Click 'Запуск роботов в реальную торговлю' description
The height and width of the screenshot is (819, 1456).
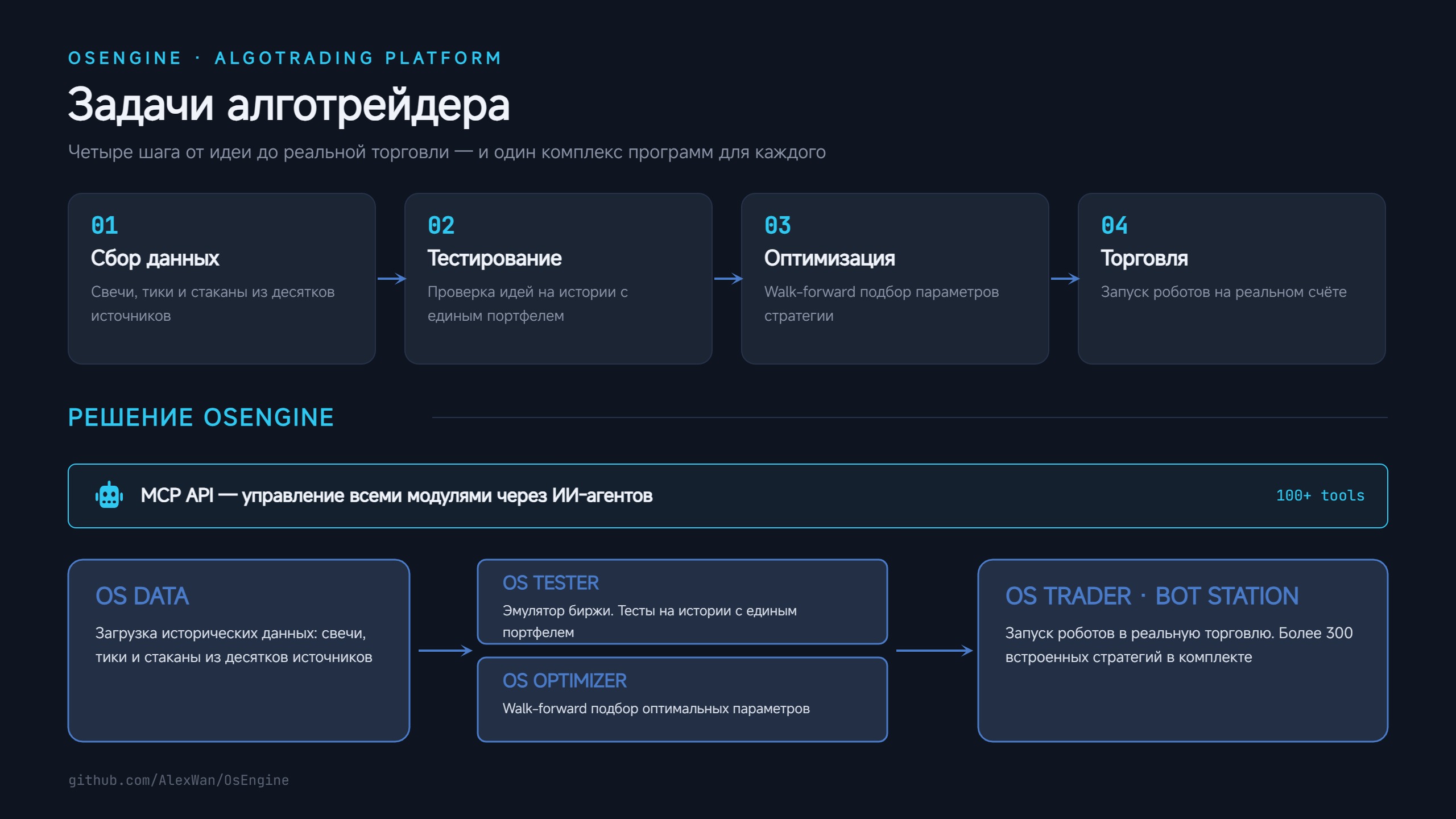(1179, 645)
